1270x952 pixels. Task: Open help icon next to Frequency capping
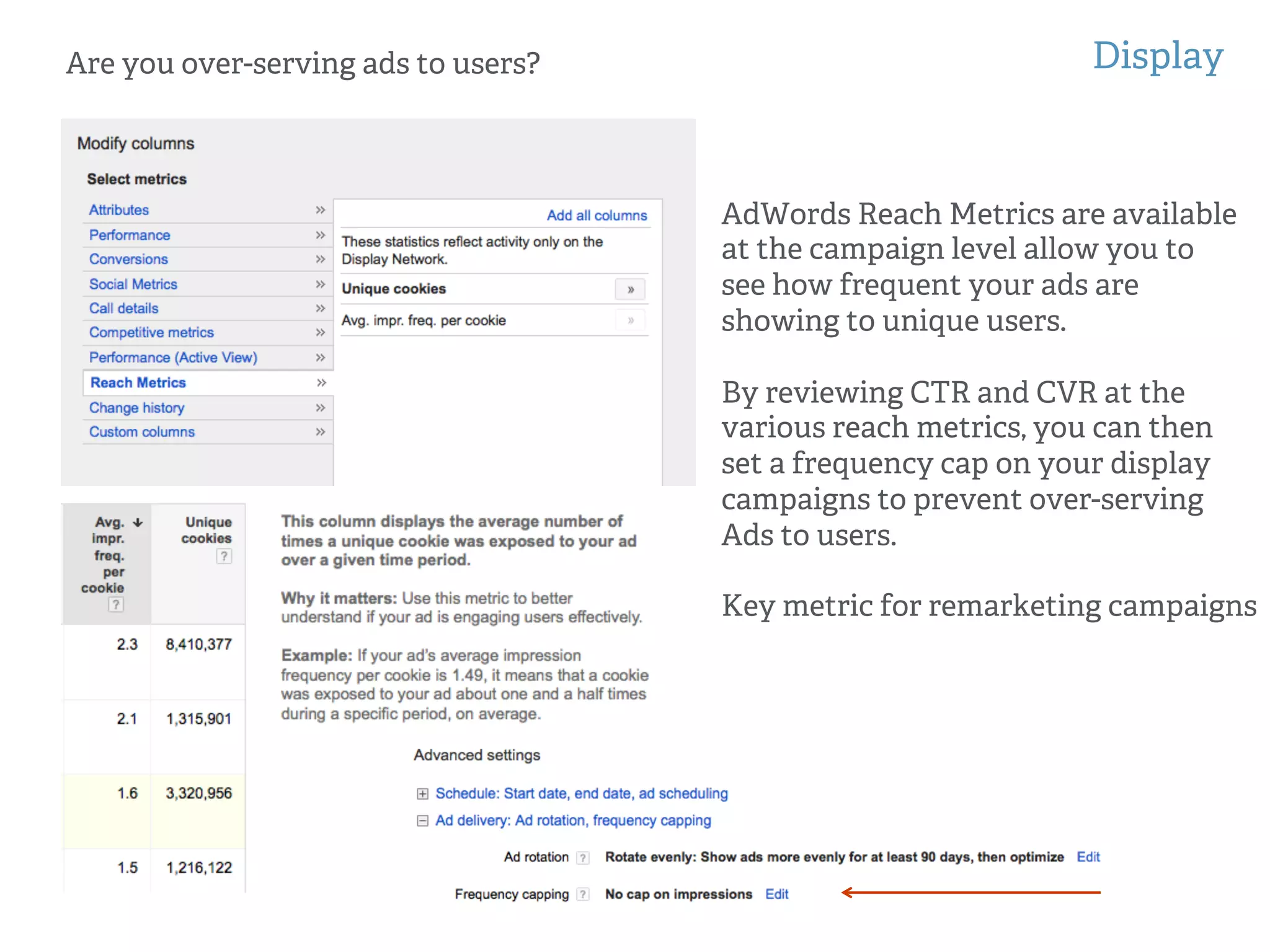(x=583, y=894)
